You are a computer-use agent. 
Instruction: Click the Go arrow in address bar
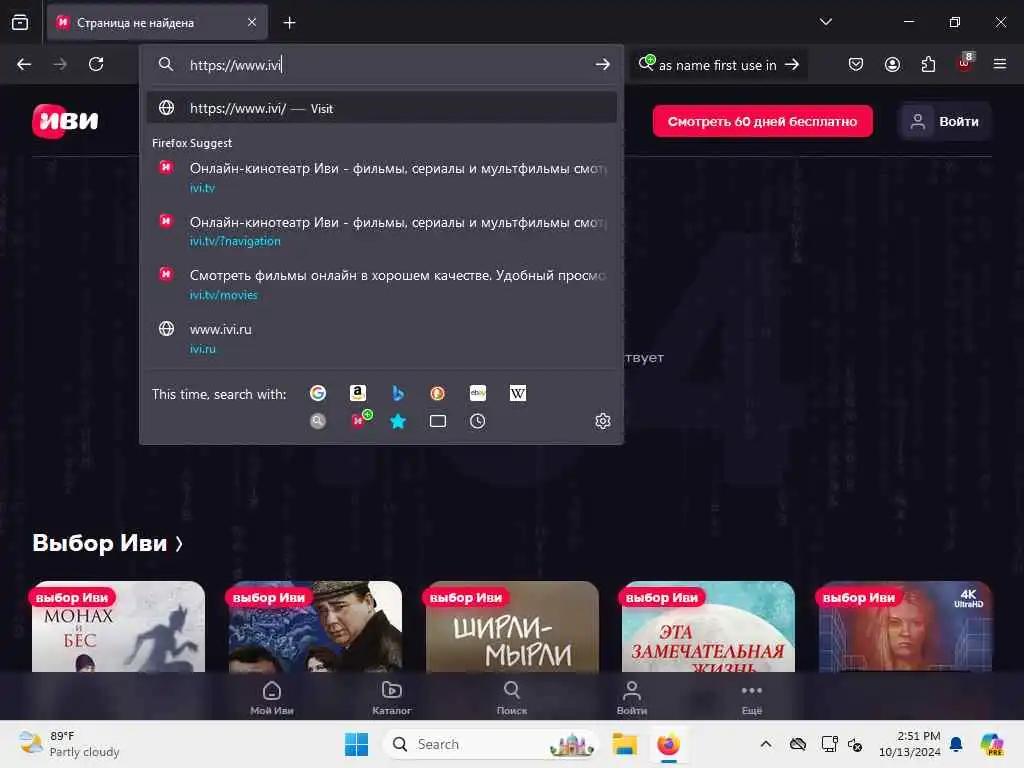pyautogui.click(x=602, y=64)
